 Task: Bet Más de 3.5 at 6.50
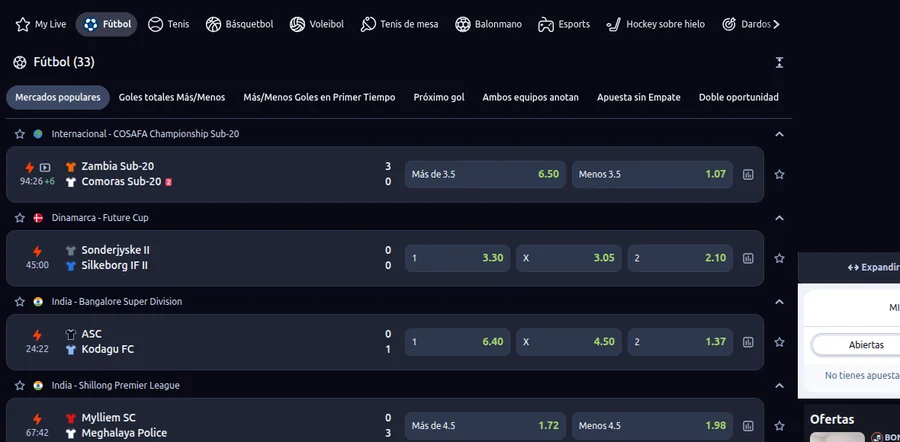485,175
